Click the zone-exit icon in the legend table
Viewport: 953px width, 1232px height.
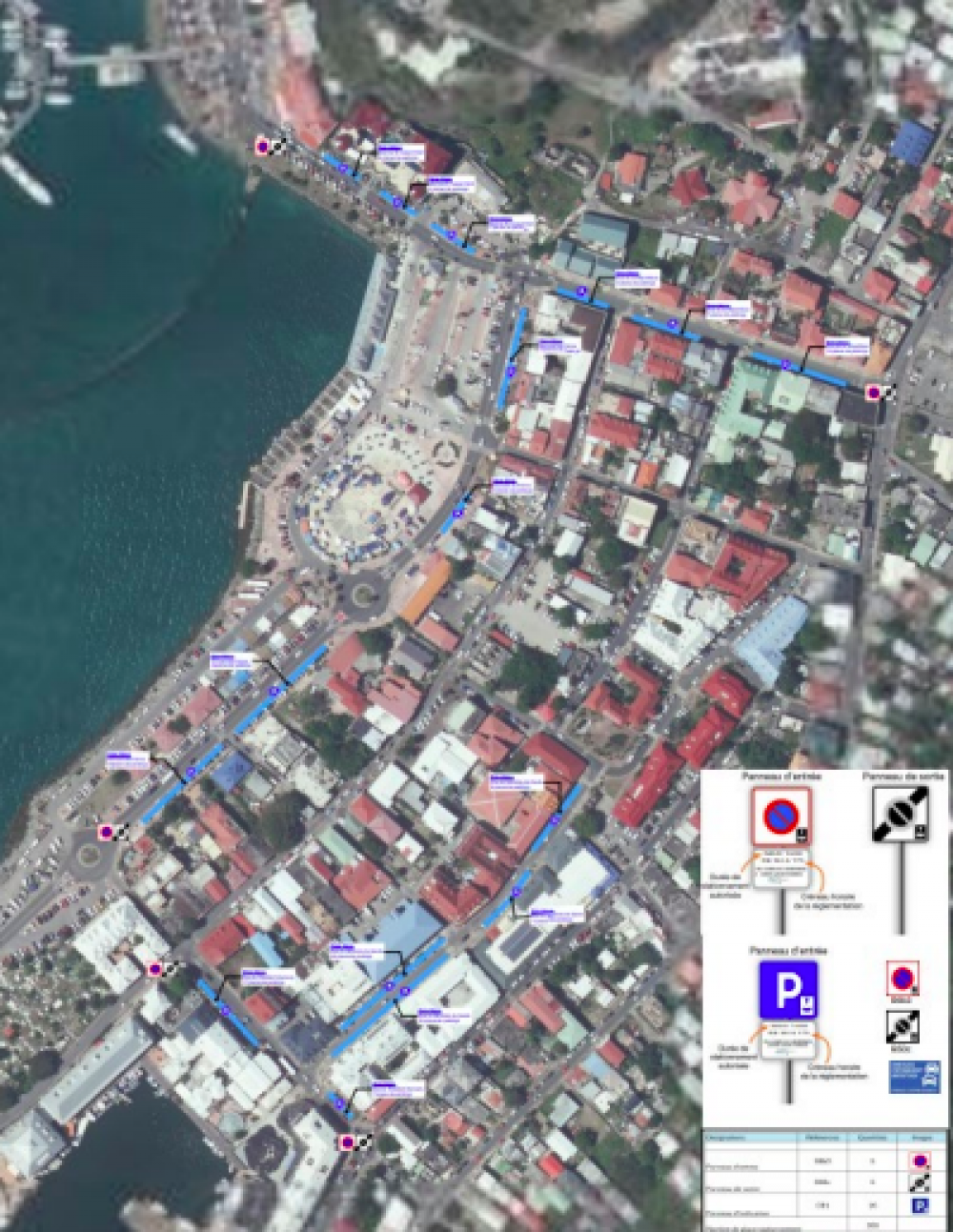coord(920,1183)
